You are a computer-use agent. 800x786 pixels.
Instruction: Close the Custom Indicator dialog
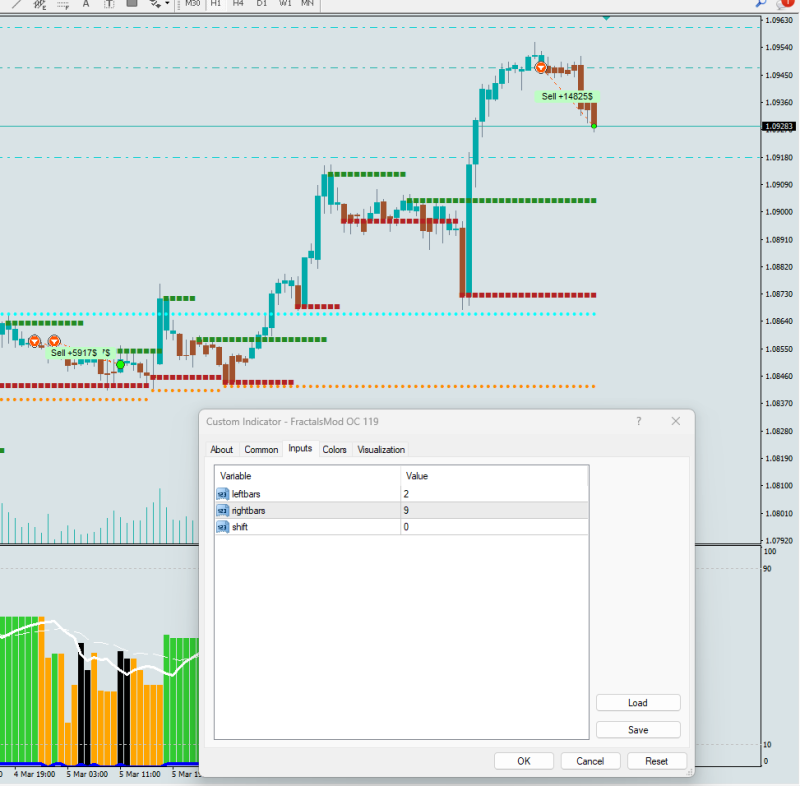coord(676,421)
